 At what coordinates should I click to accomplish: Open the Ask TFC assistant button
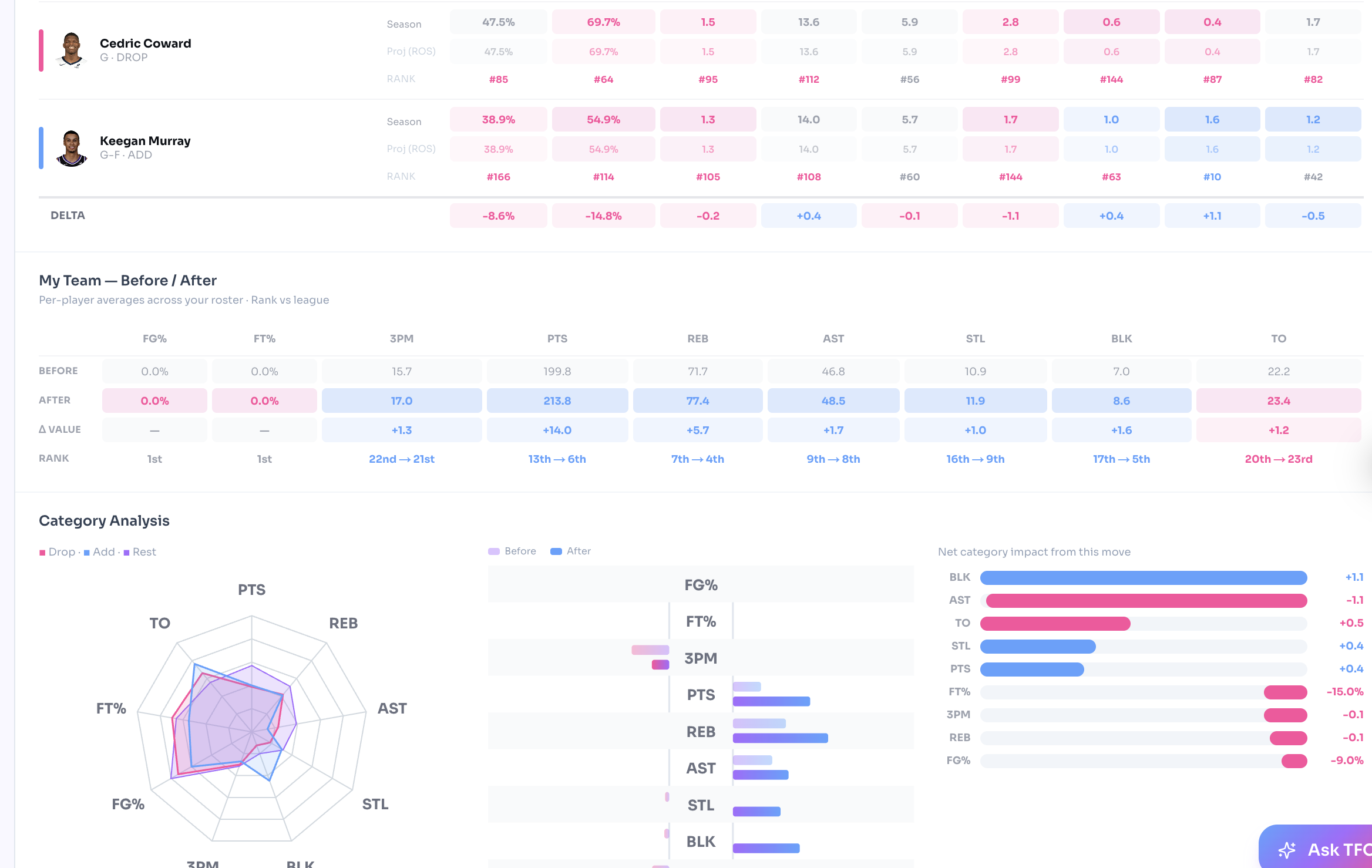point(1316,847)
